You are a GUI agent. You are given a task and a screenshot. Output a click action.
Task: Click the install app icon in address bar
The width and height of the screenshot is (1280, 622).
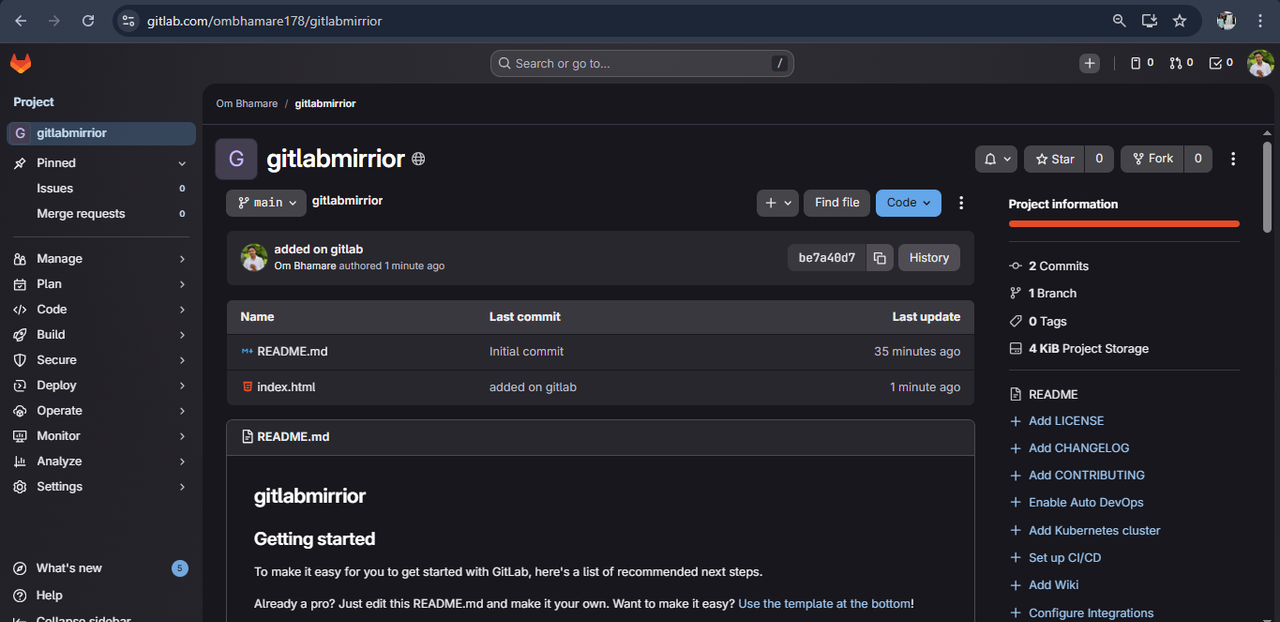click(1149, 20)
